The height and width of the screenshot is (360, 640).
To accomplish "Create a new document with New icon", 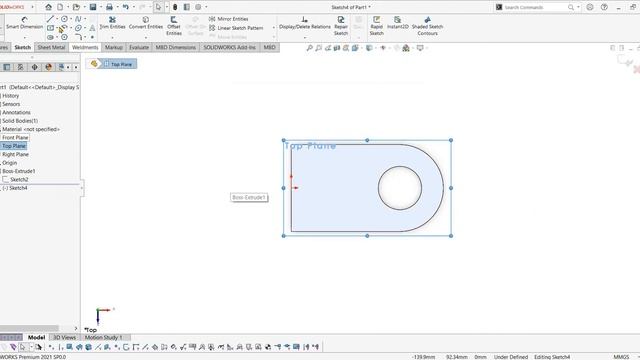I will pos(60,7).
